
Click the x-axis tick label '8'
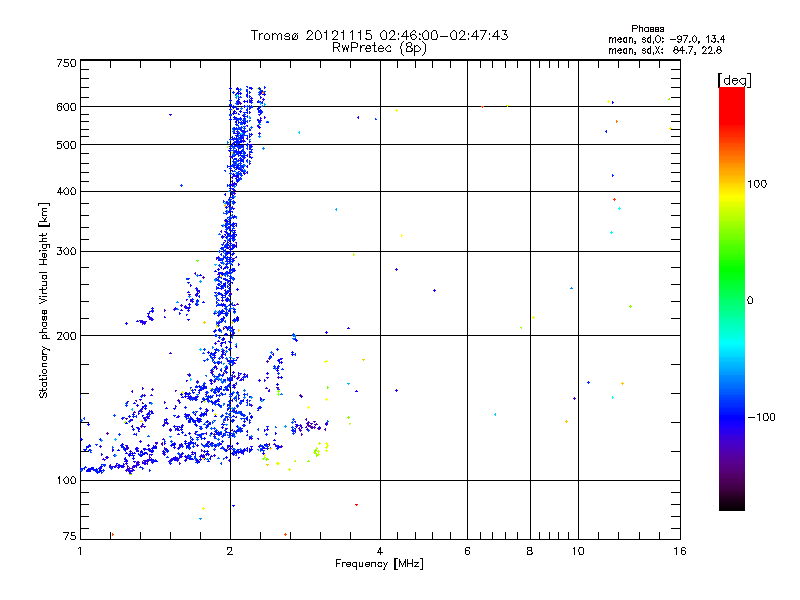(530, 551)
